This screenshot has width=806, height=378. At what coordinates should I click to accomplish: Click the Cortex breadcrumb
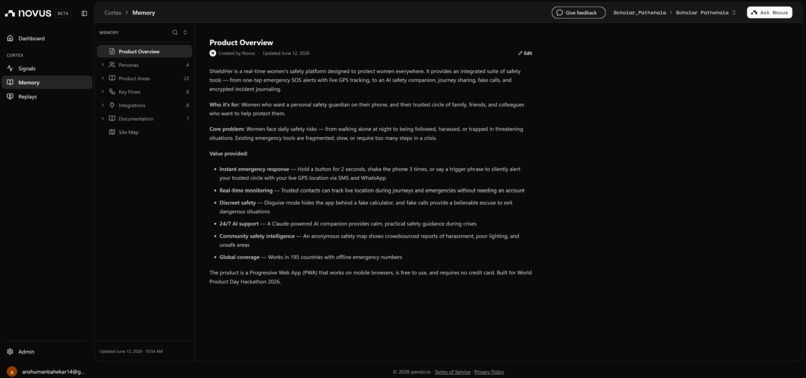(113, 13)
